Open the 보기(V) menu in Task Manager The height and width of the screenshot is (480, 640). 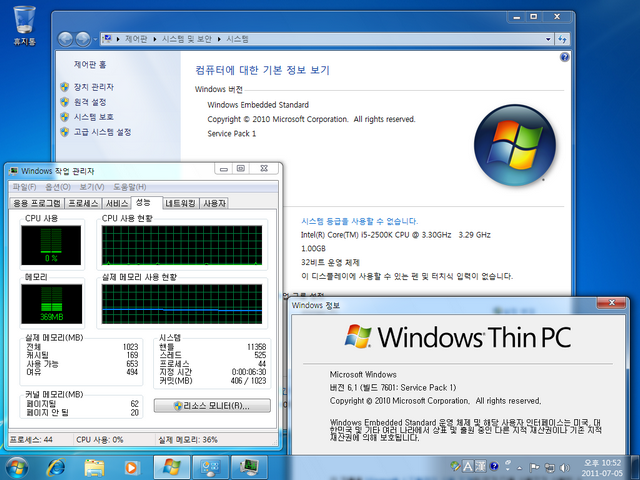coord(92,187)
